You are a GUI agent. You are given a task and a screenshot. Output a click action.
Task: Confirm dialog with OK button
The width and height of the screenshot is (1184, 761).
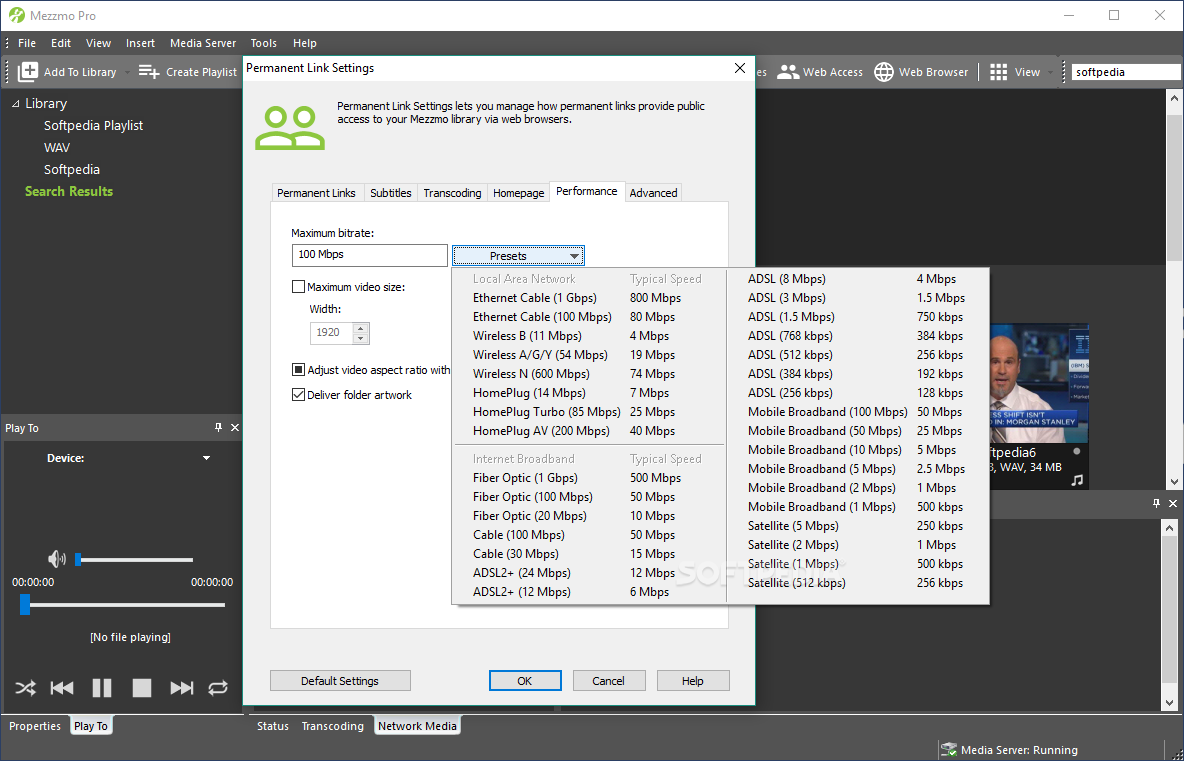pyautogui.click(x=525, y=681)
